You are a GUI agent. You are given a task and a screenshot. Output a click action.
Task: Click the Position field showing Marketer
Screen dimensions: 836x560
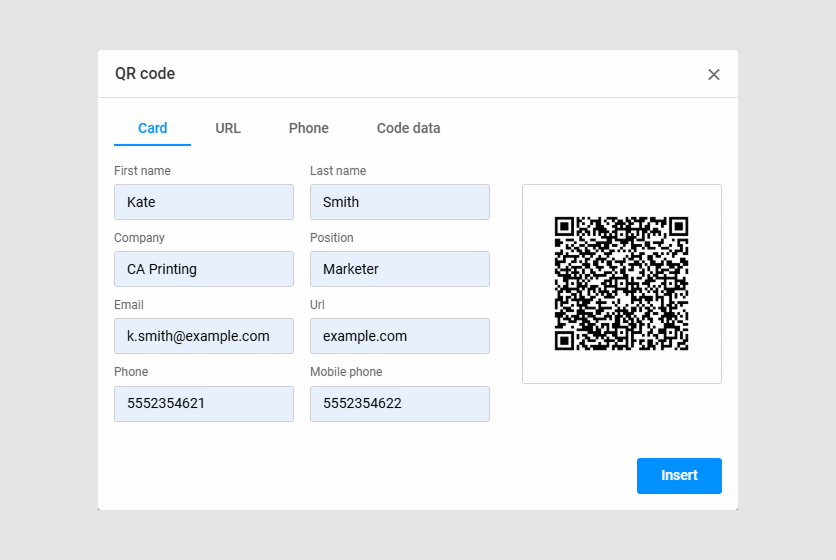click(400, 269)
